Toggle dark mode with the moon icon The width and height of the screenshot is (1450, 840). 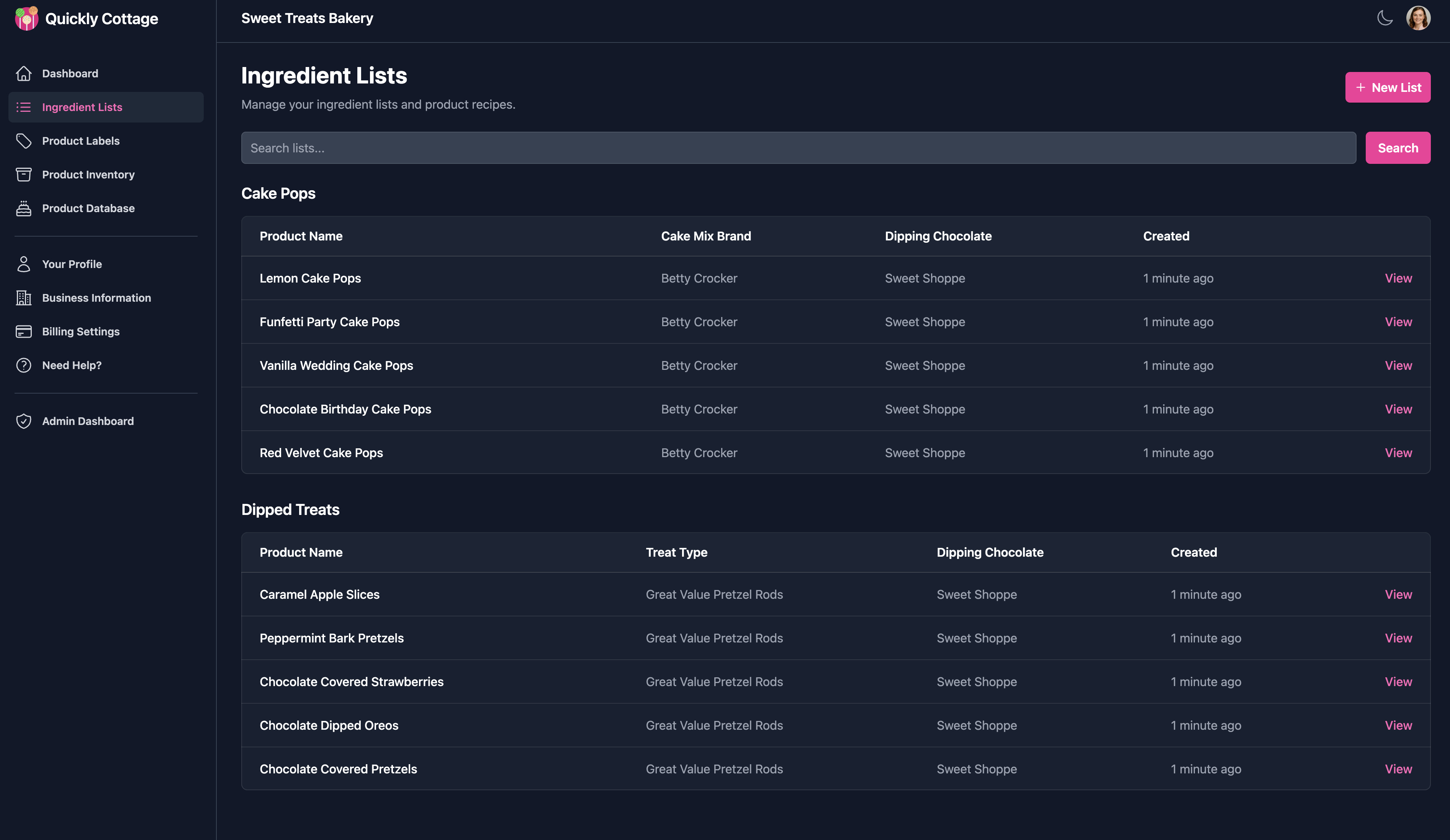[x=1385, y=18]
